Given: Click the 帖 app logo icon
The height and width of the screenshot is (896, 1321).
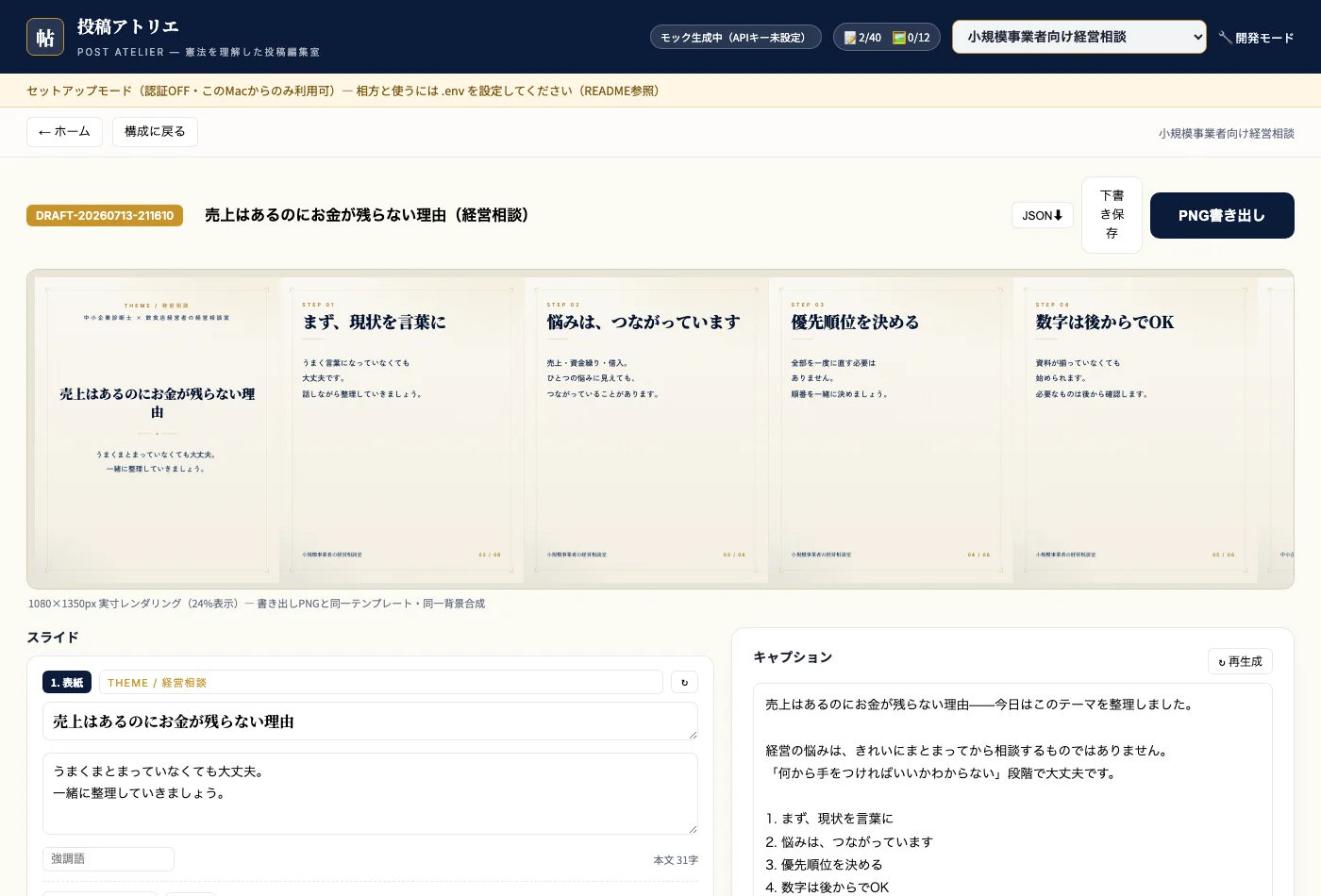Looking at the screenshot, I should click(x=45, y=37).
